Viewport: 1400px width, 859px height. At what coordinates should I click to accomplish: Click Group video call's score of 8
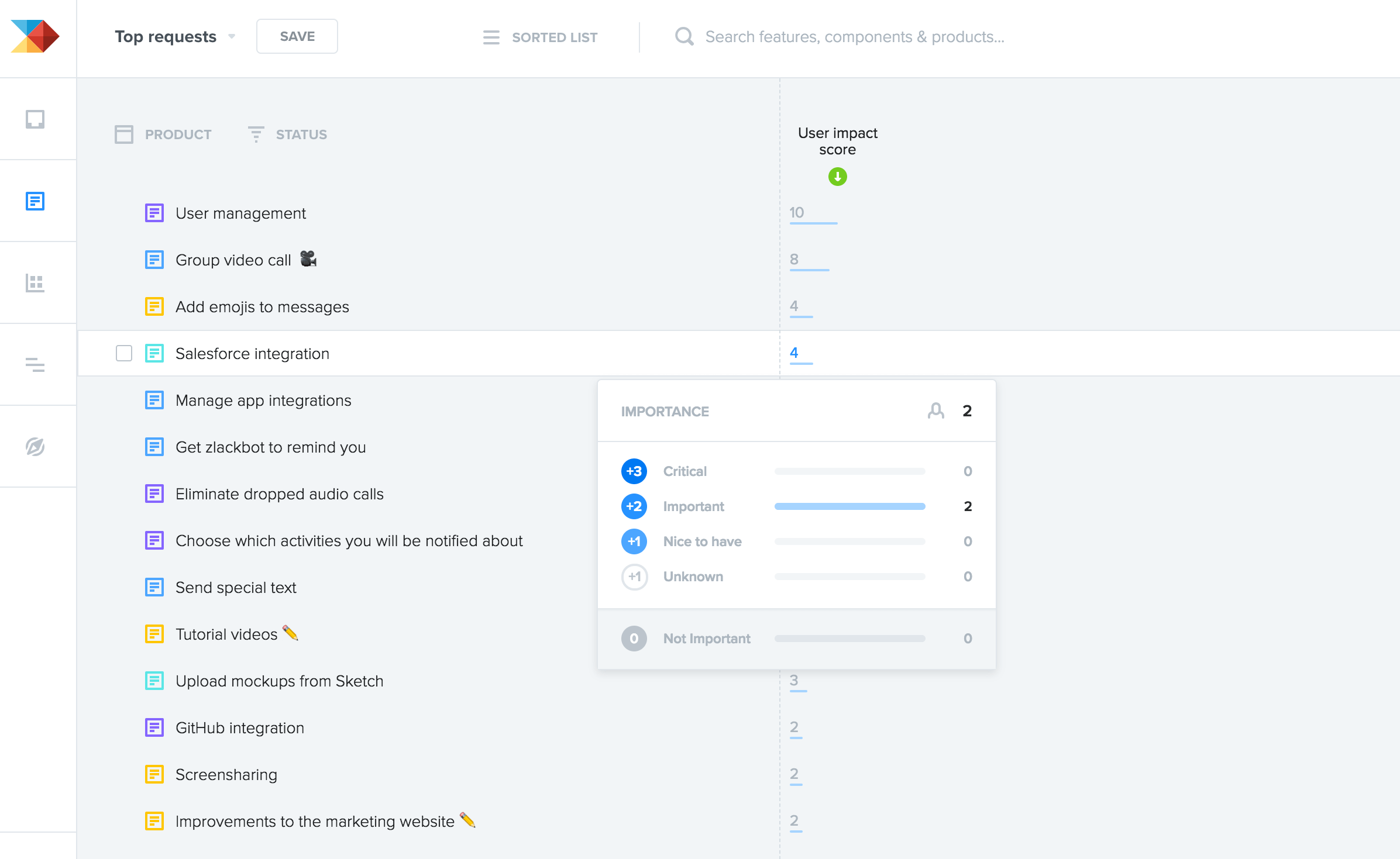pos(794,259)
